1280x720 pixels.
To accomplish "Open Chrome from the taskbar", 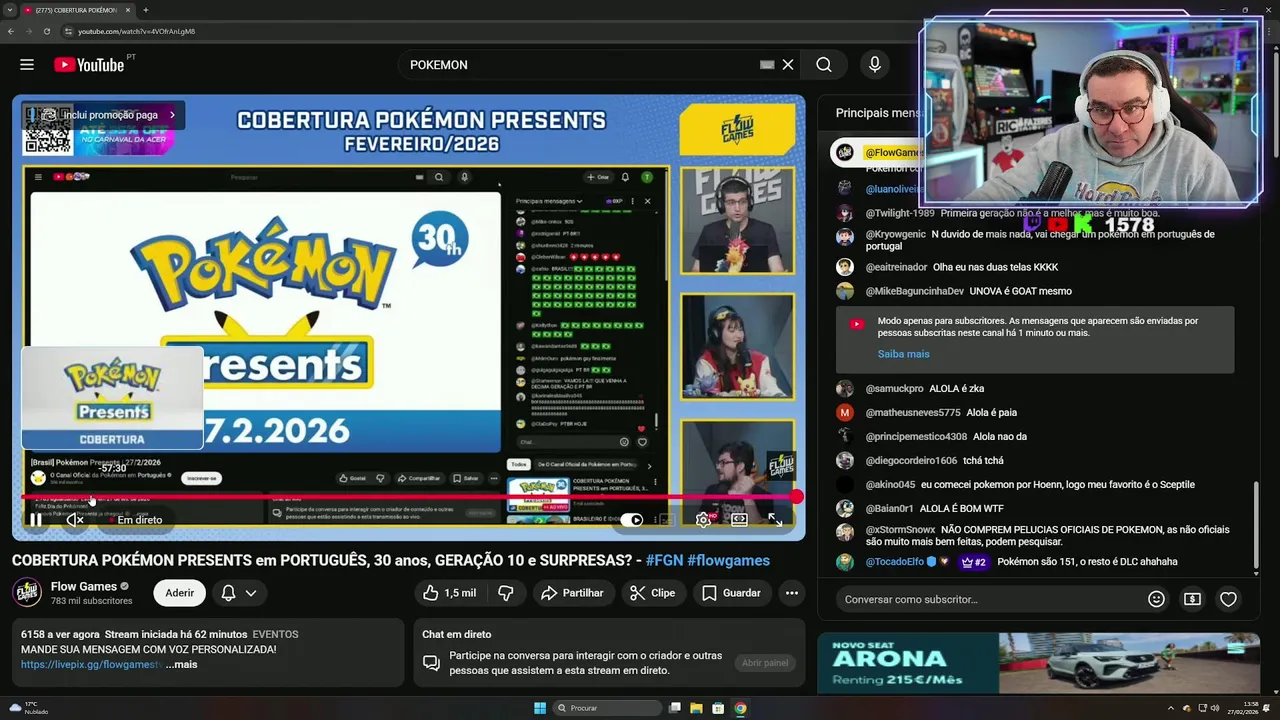I will [740, 708].
